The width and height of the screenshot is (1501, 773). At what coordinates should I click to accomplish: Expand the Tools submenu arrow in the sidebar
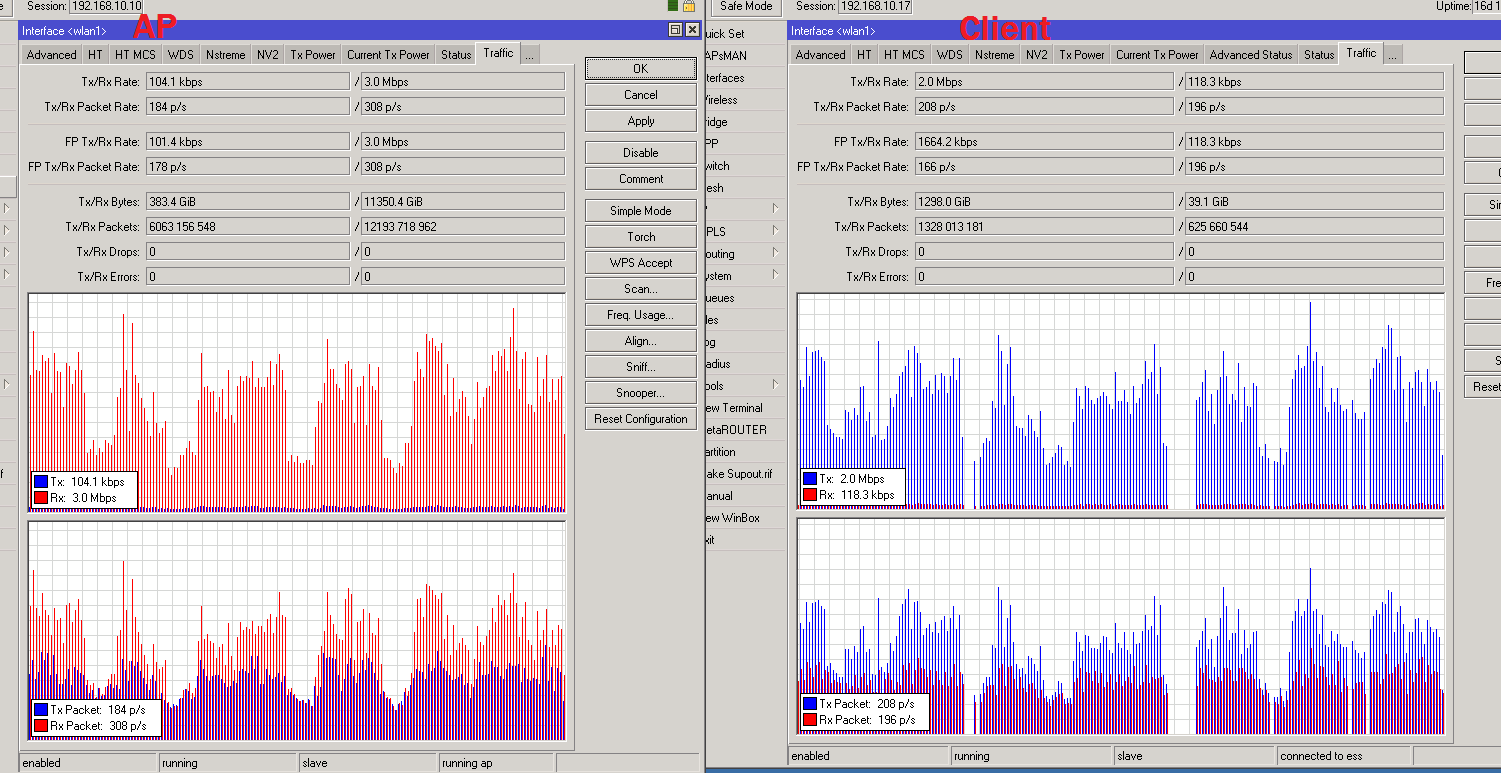point(776,385)
